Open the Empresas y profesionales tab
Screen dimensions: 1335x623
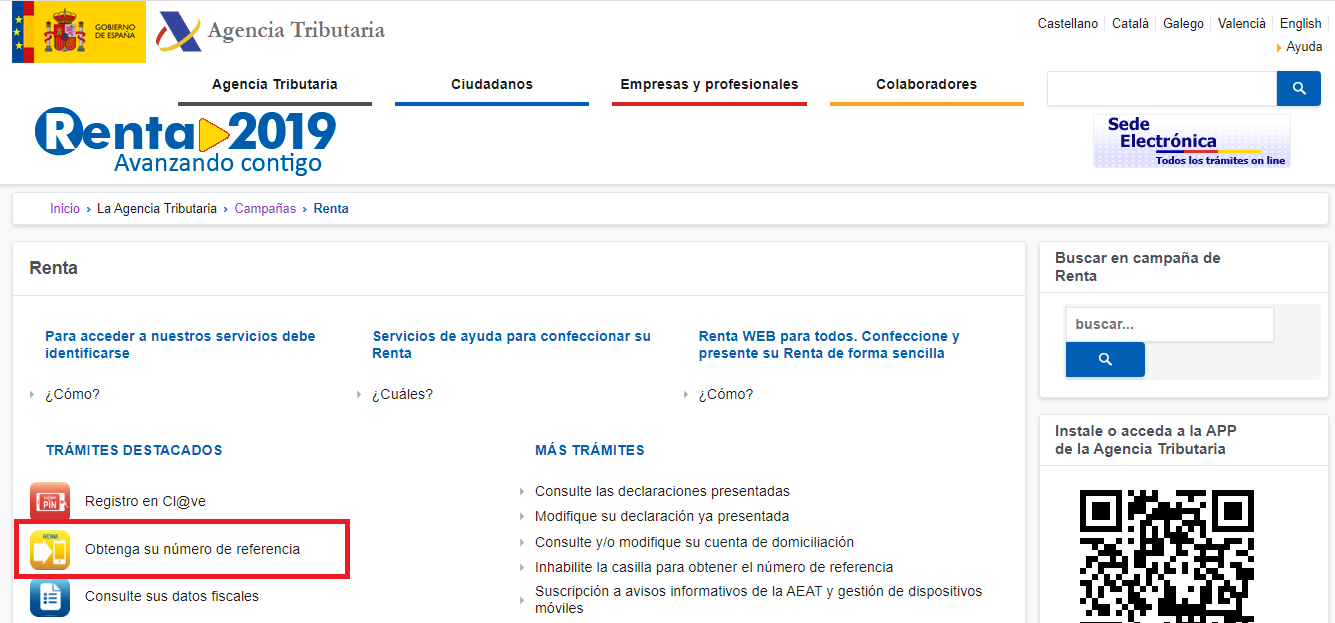pos(709,85)
